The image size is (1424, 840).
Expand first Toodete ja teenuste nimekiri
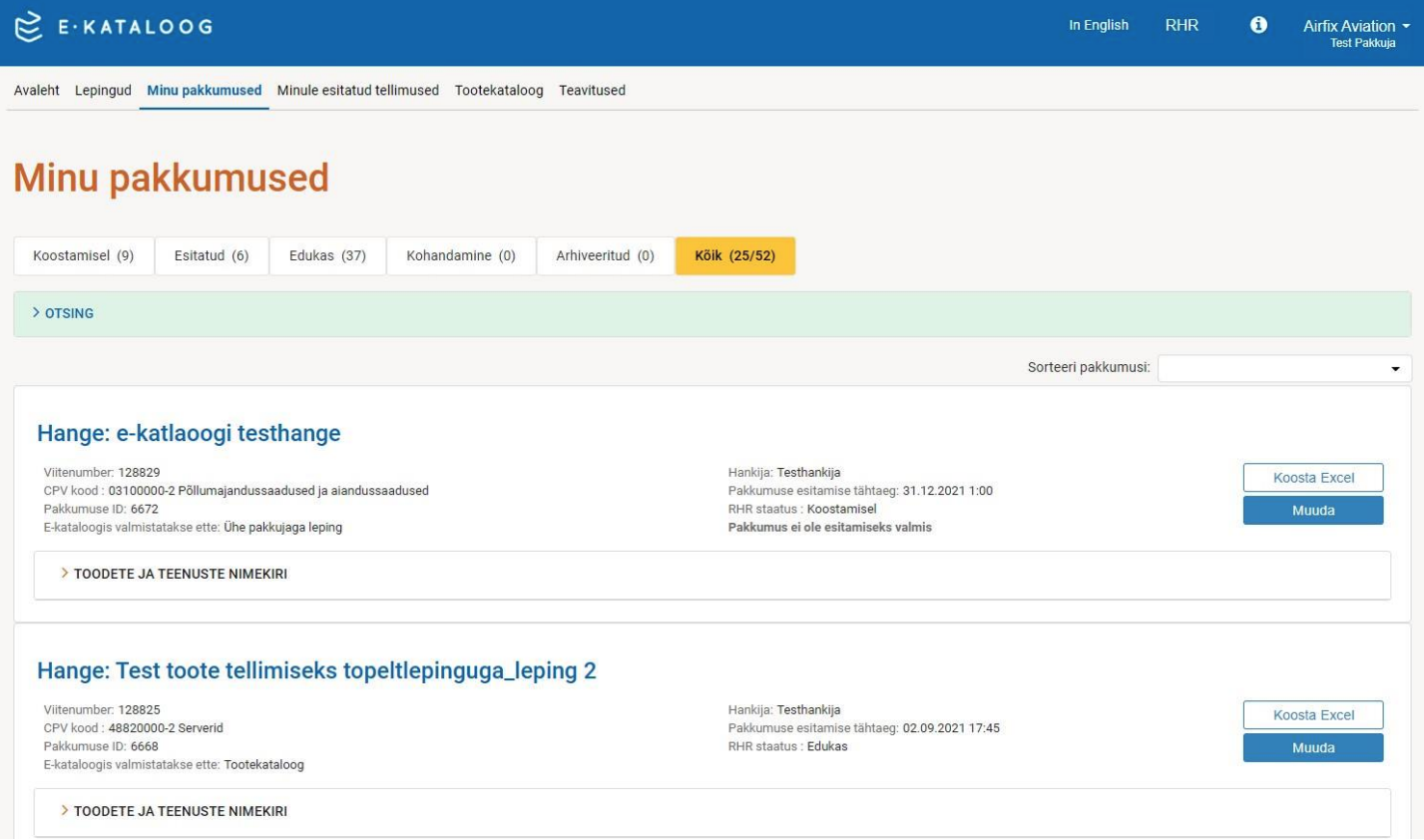(x=180, y=574)
